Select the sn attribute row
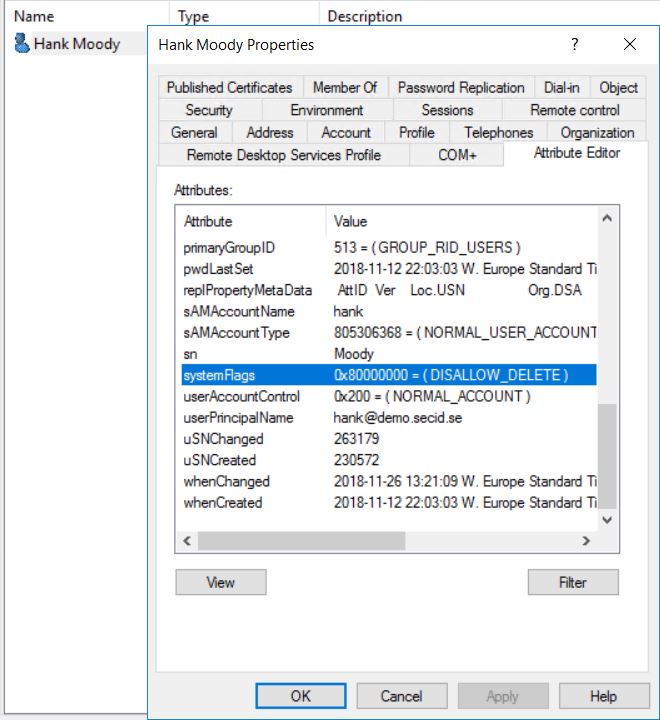Screen dimensions: 660x720 (x=389, y=354)
